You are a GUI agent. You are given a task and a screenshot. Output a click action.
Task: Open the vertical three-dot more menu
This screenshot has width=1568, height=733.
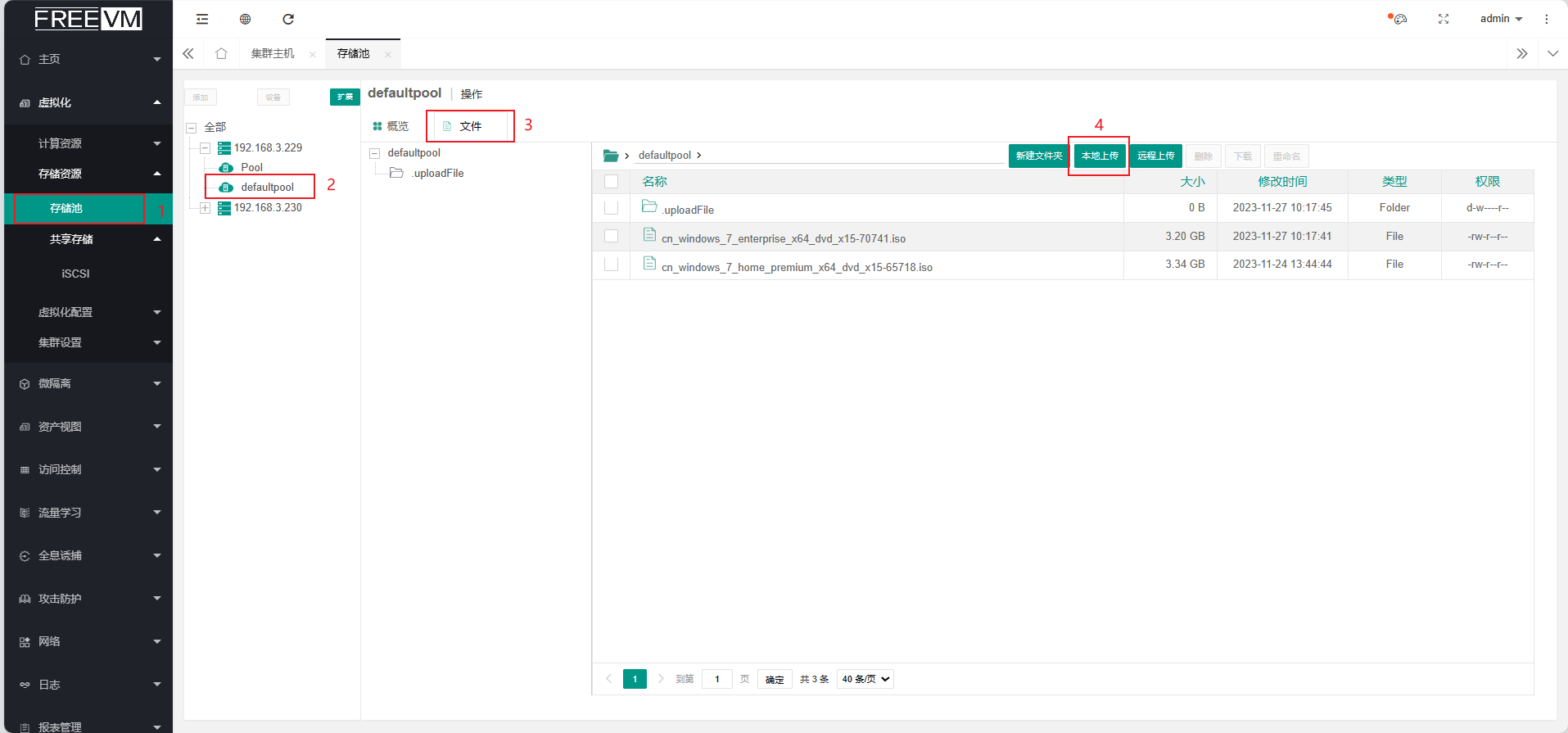pyautogui.click(x=1547, y=19)
